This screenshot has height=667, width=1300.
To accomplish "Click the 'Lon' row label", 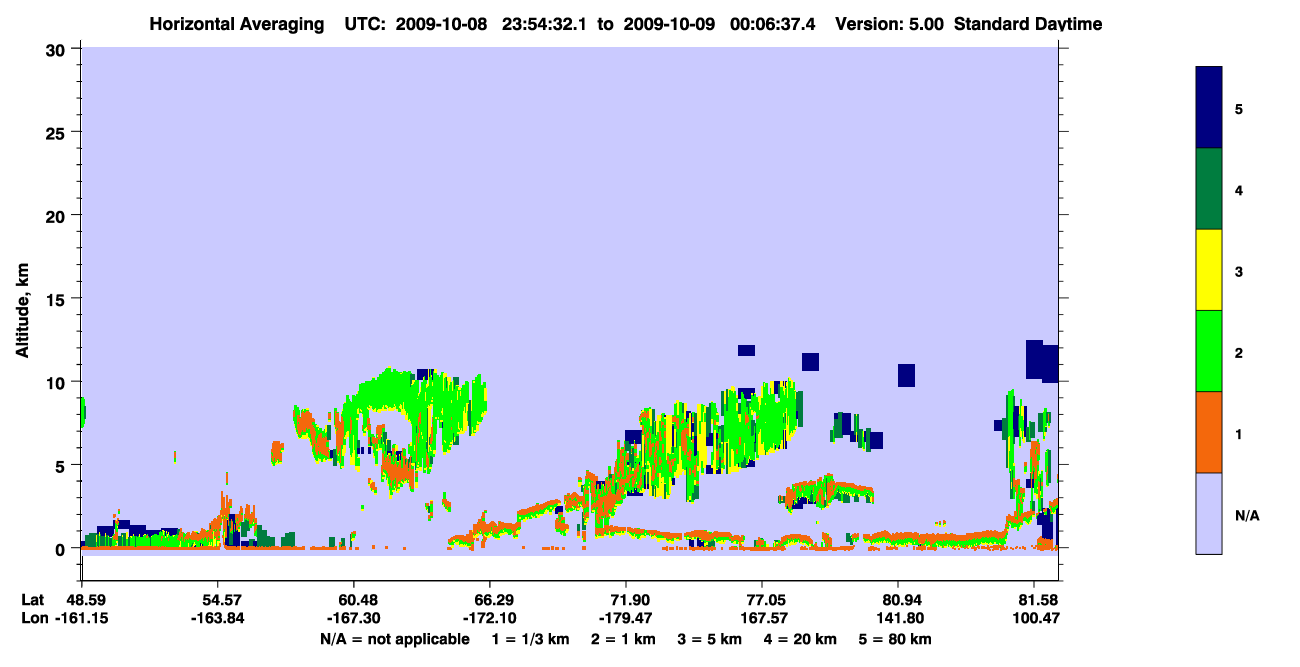I will 34,619.
